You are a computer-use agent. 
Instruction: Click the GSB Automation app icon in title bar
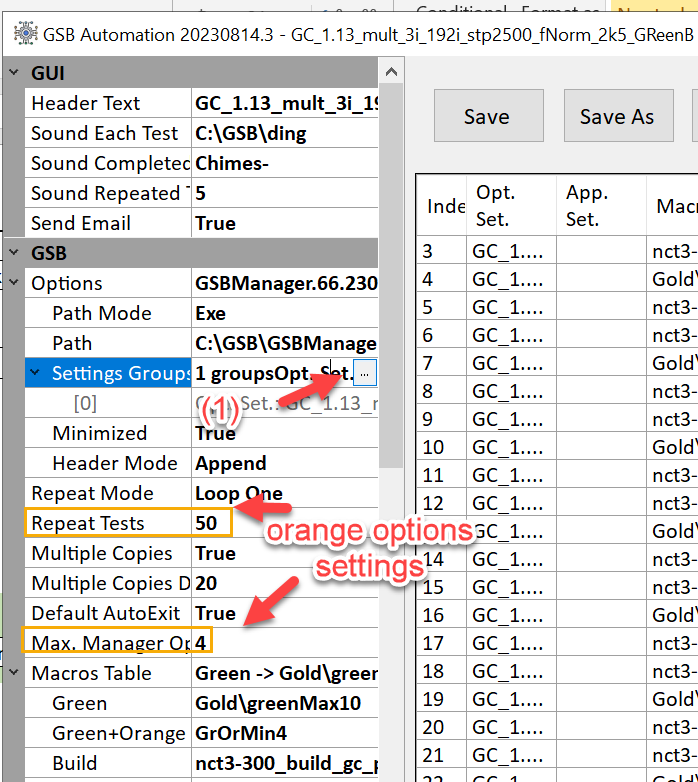tap(24, 34)
